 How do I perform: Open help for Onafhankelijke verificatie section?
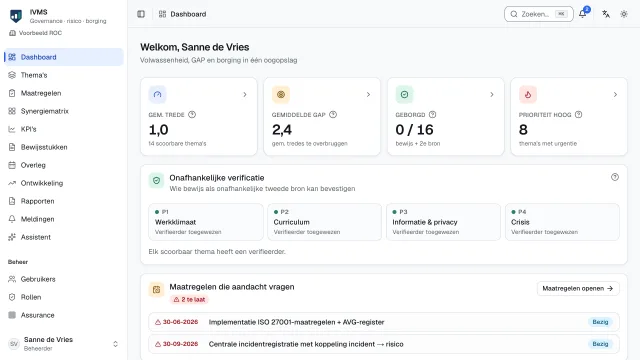pos(615,177)
